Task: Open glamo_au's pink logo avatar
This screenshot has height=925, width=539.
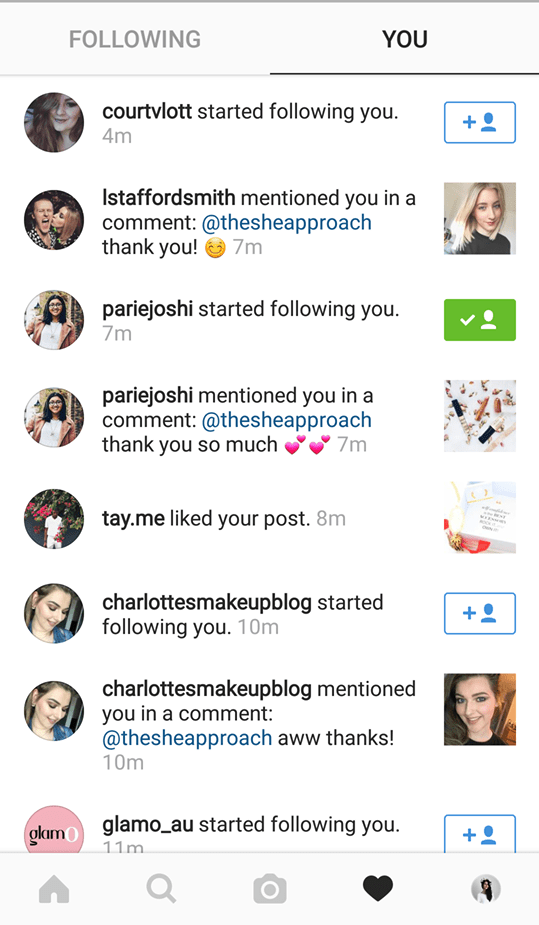Action: pos(54,829)
